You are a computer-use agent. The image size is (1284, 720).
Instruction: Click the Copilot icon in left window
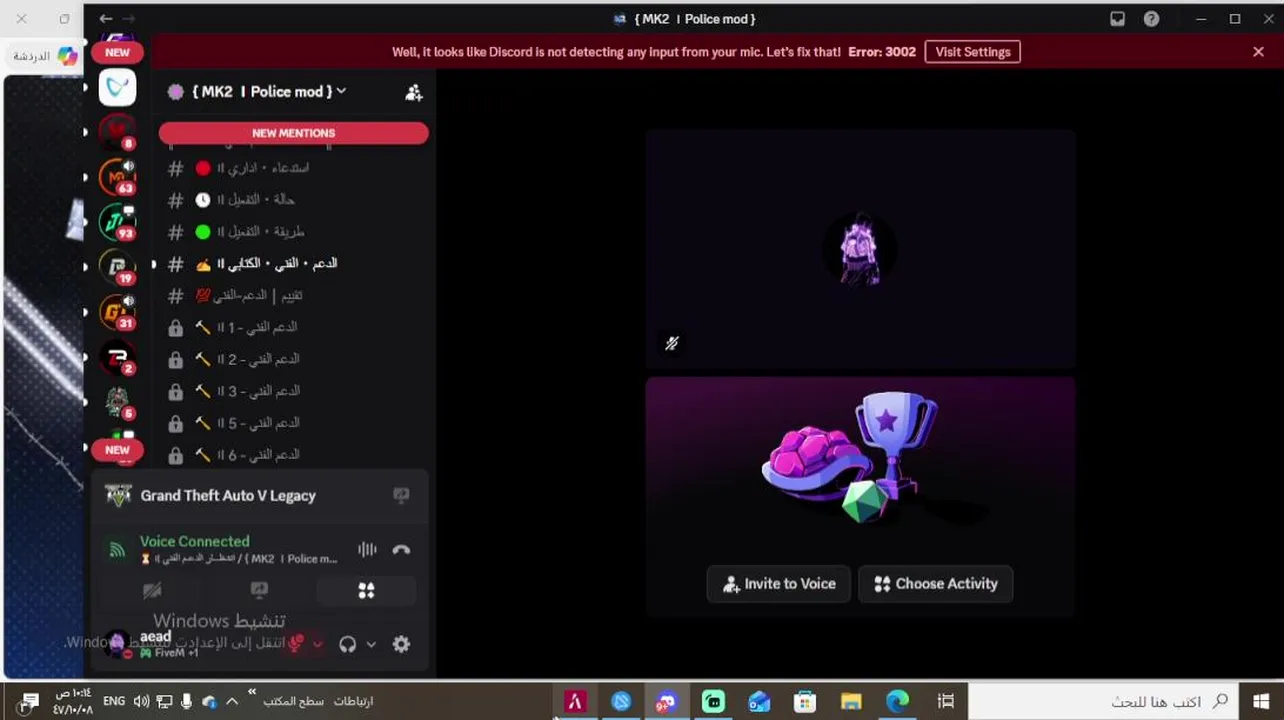pyautogui.click(x=67, y=57)
